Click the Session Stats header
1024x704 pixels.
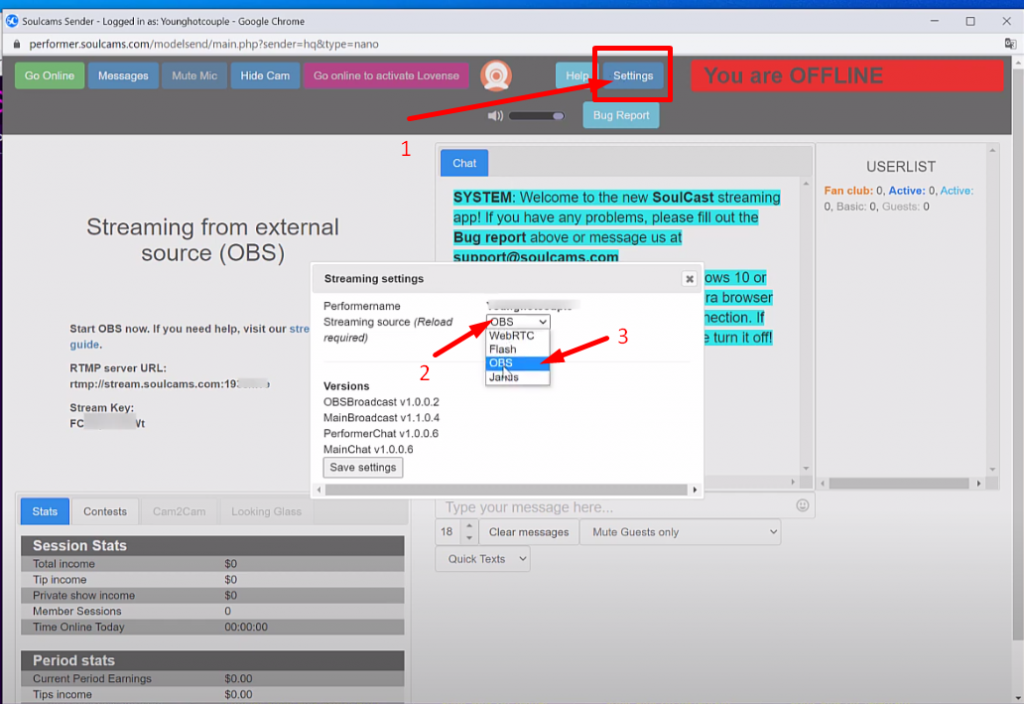[212, 545]
